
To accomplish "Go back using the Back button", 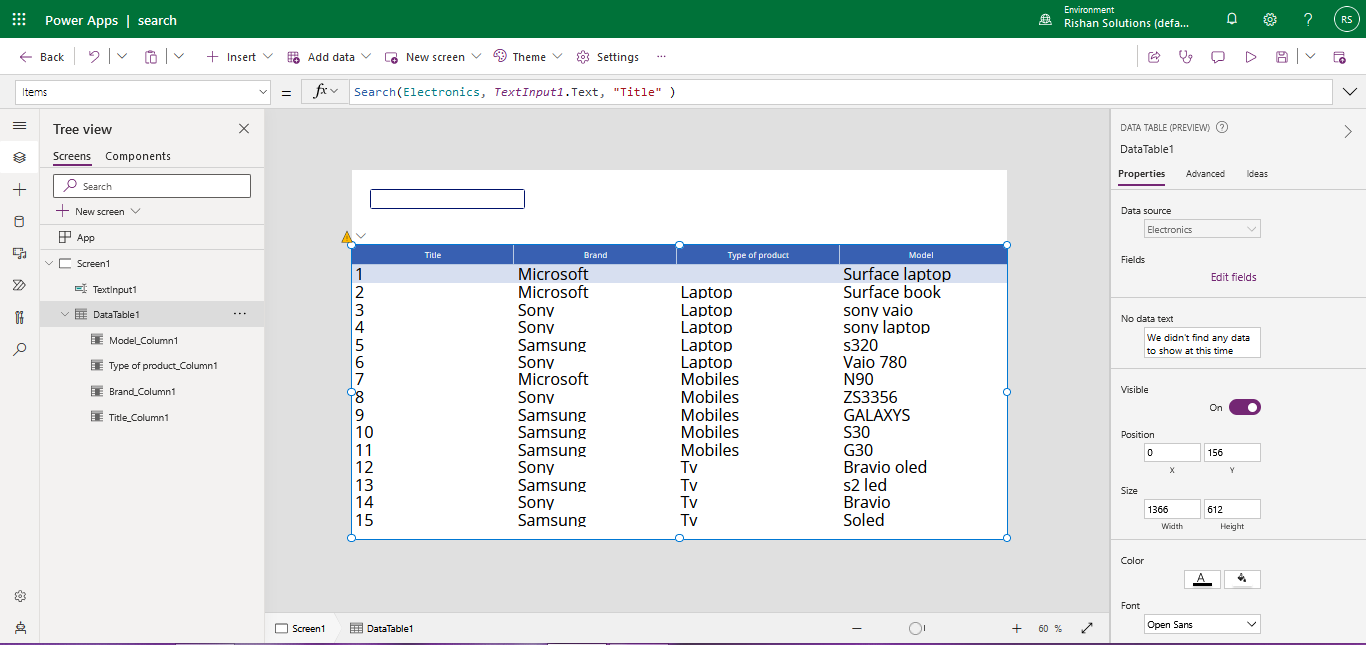I will tap(40, 56).
